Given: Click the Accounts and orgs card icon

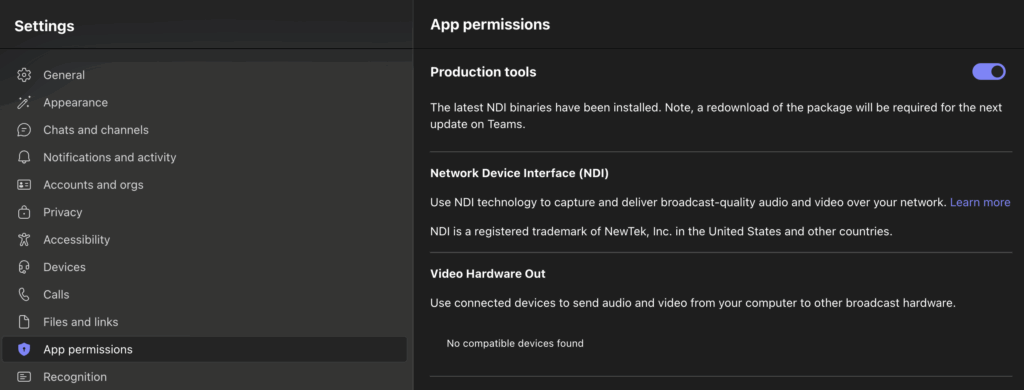Looking at the screenshot, I should coord(24,185).
